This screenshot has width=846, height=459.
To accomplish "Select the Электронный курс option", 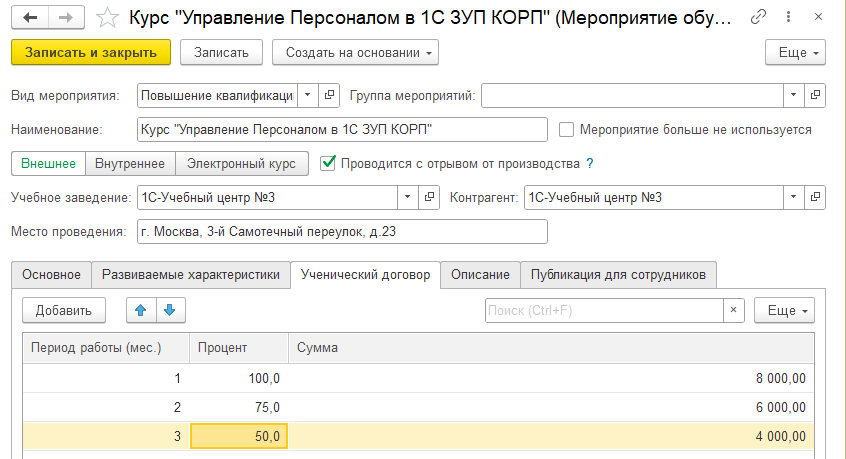I will 241,163.
